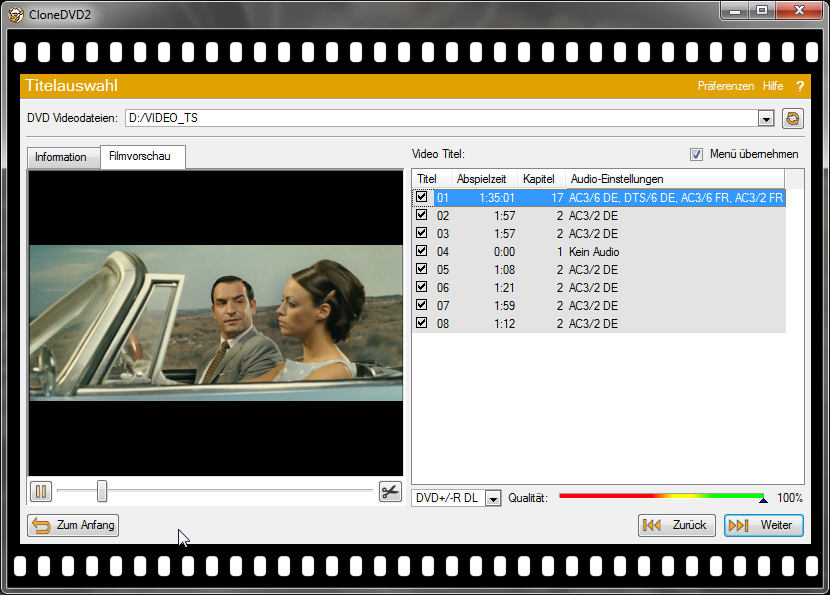Image resolution: width=830 pixels, height=595 pixels.
Task: Click the question mark help icon
Action: 800,86
